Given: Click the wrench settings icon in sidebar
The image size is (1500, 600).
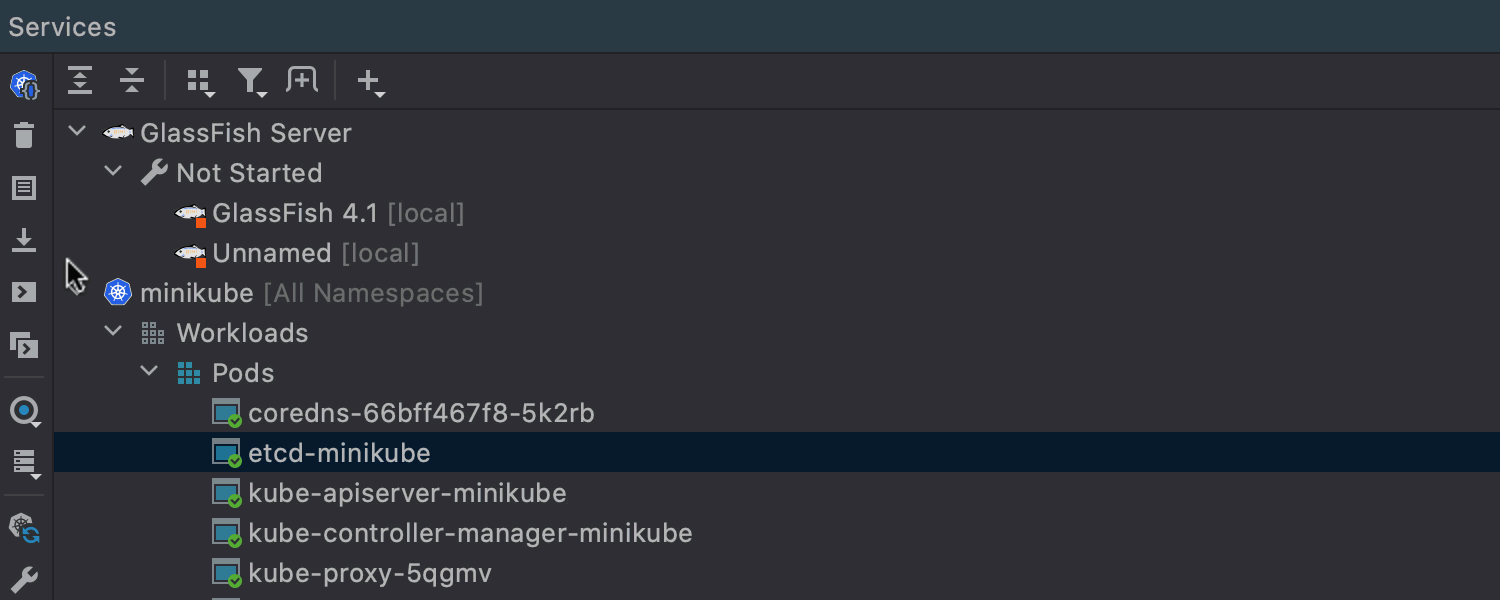Looking at the screenshot, I should [24, 580].
